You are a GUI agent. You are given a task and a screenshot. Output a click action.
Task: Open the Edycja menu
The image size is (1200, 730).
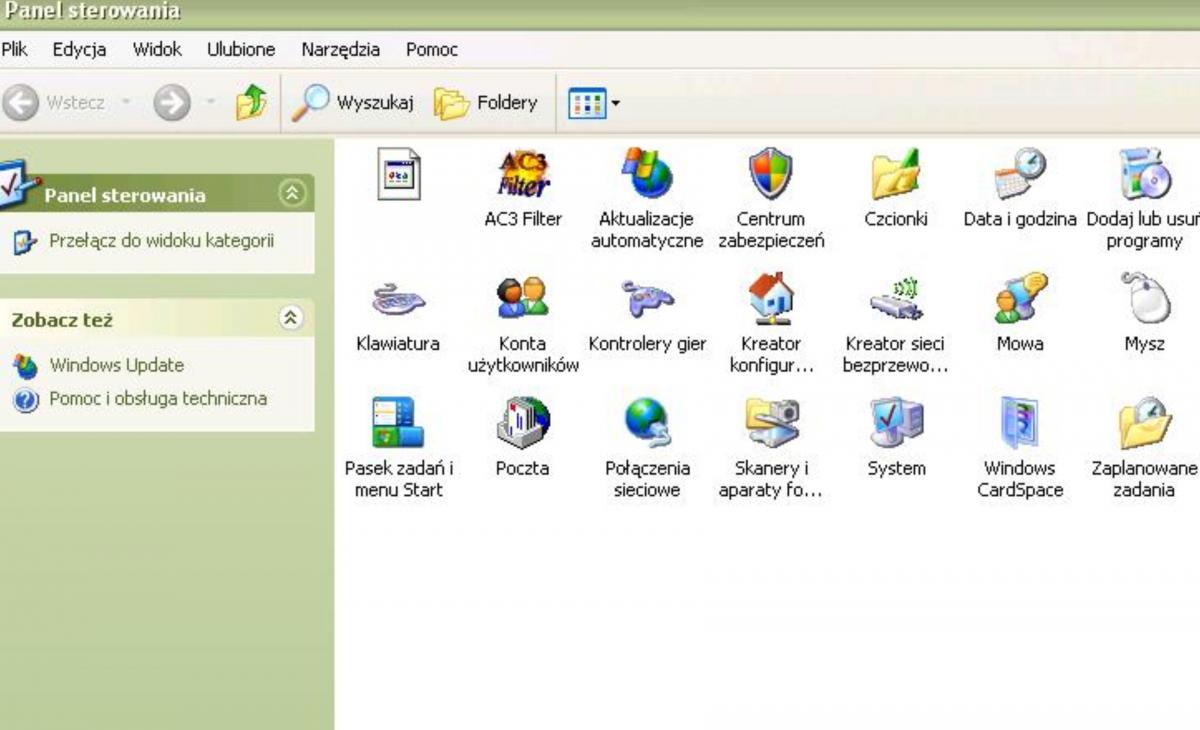(79, 49)
